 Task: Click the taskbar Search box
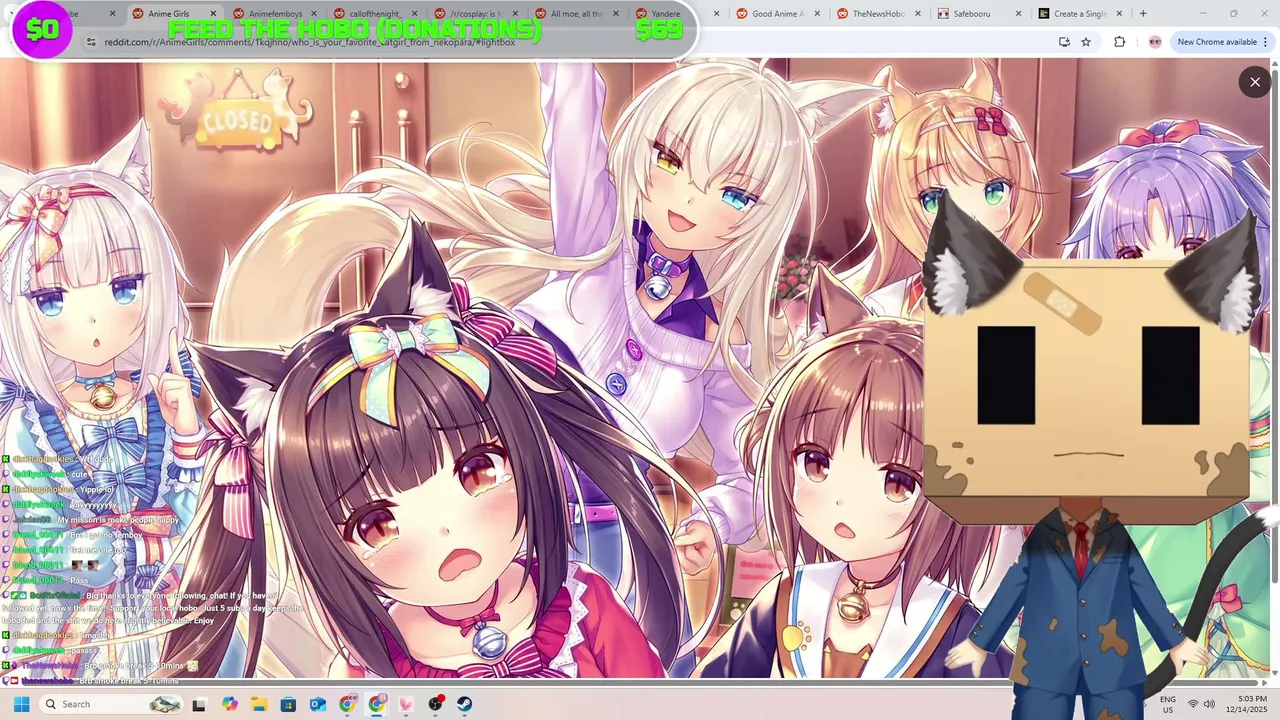click(x=112, y=704)
